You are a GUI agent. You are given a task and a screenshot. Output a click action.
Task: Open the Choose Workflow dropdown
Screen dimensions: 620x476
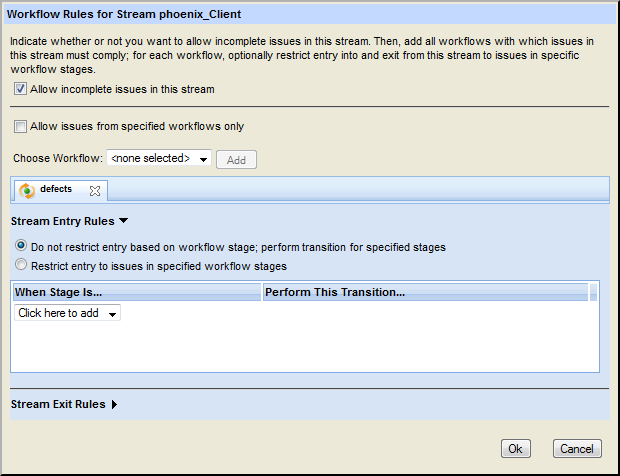pyautogui.click(x=159, y=159)
